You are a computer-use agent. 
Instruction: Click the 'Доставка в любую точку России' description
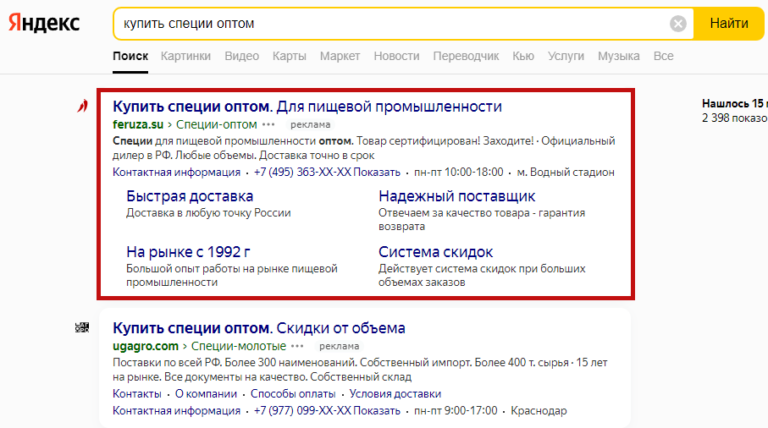point(209,213)
